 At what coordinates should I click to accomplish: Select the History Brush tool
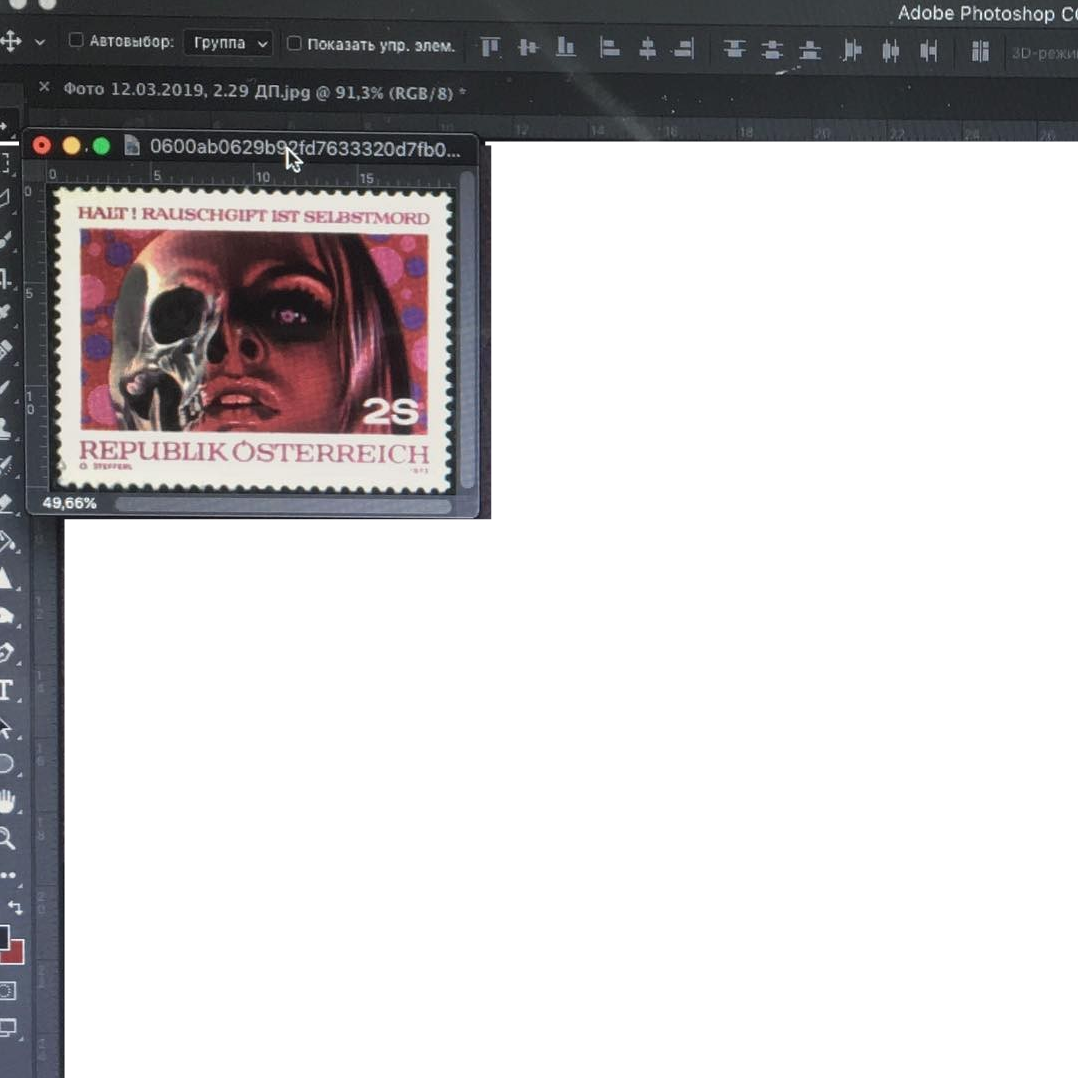click(6, 465)
